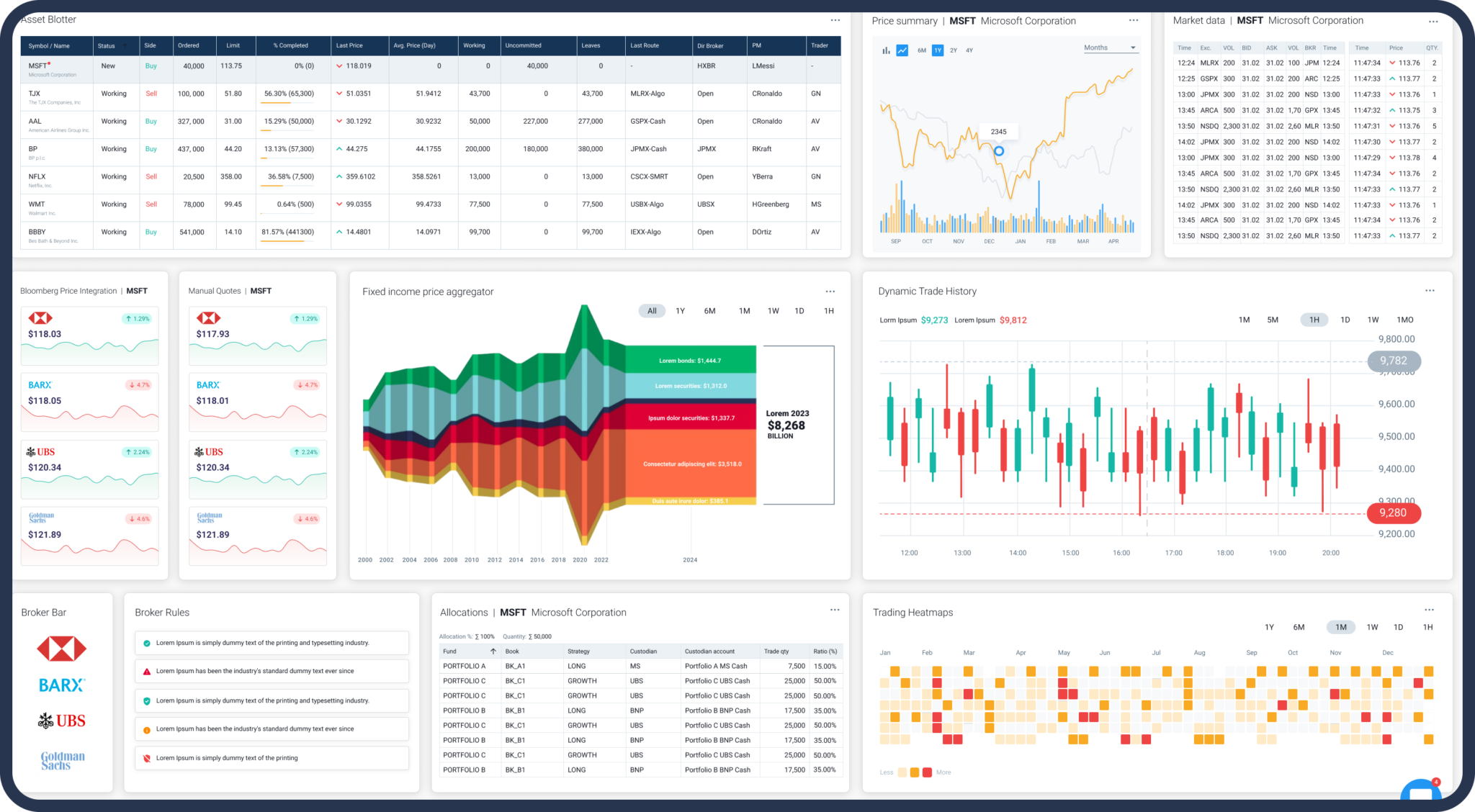
Task: Click Consectetur adipiscing elit $3,518.0 orange band
Action: coord(691,464)
